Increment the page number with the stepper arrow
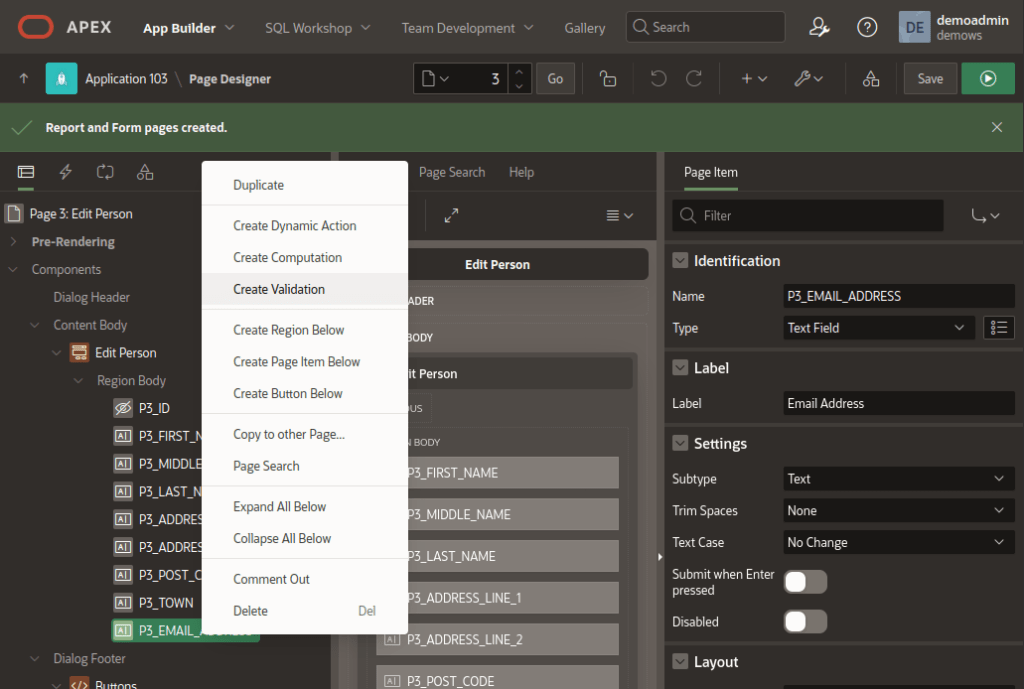1024x689 pixels. tap(520, 72)
